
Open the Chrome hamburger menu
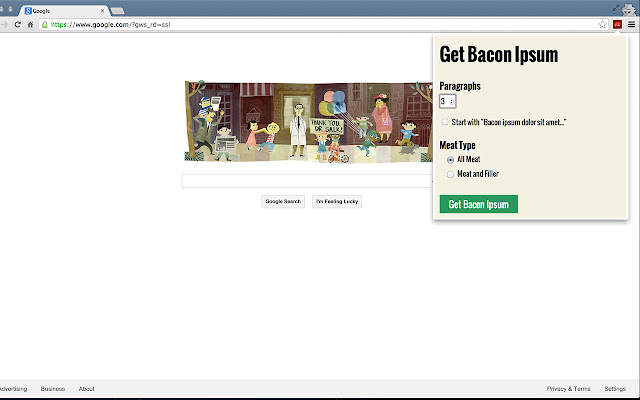[631, 24]
